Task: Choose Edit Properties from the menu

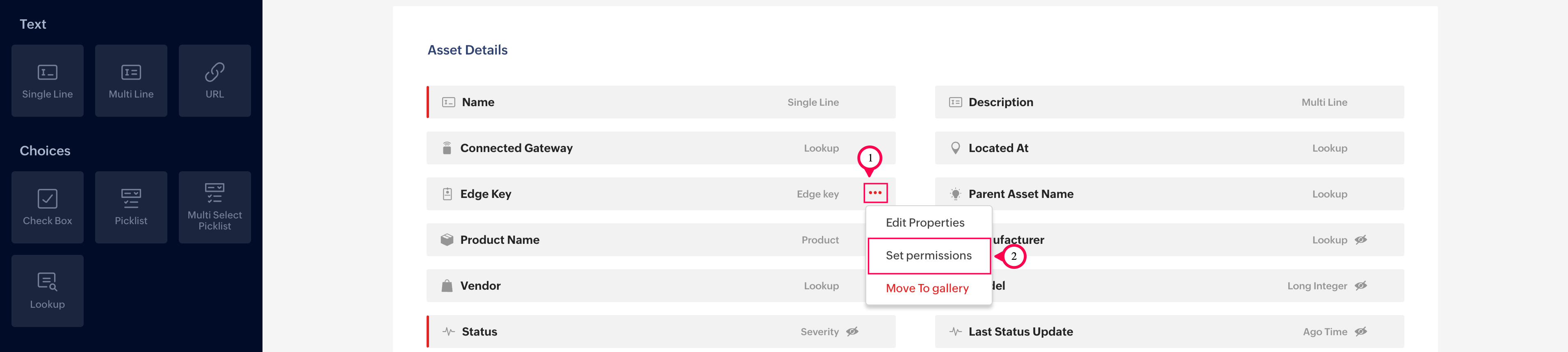Action: (x=924, y=223)
